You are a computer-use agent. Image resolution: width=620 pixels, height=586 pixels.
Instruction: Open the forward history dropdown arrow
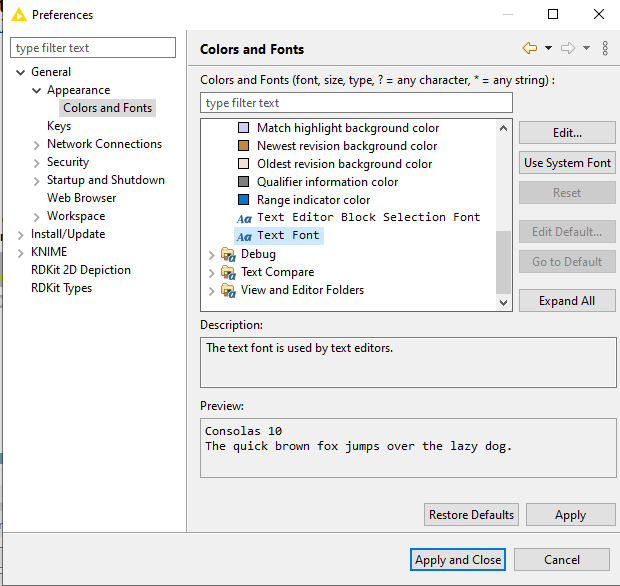(x=586, y=48)
